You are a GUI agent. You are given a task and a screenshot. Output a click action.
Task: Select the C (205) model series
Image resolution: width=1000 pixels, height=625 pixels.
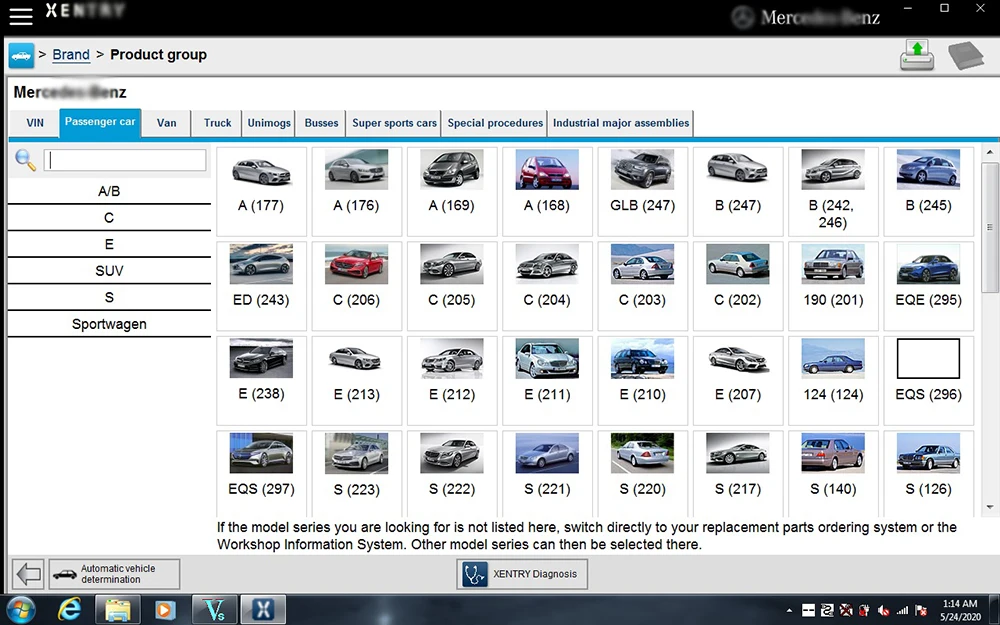pyautogui.click(x=452, y=286)
